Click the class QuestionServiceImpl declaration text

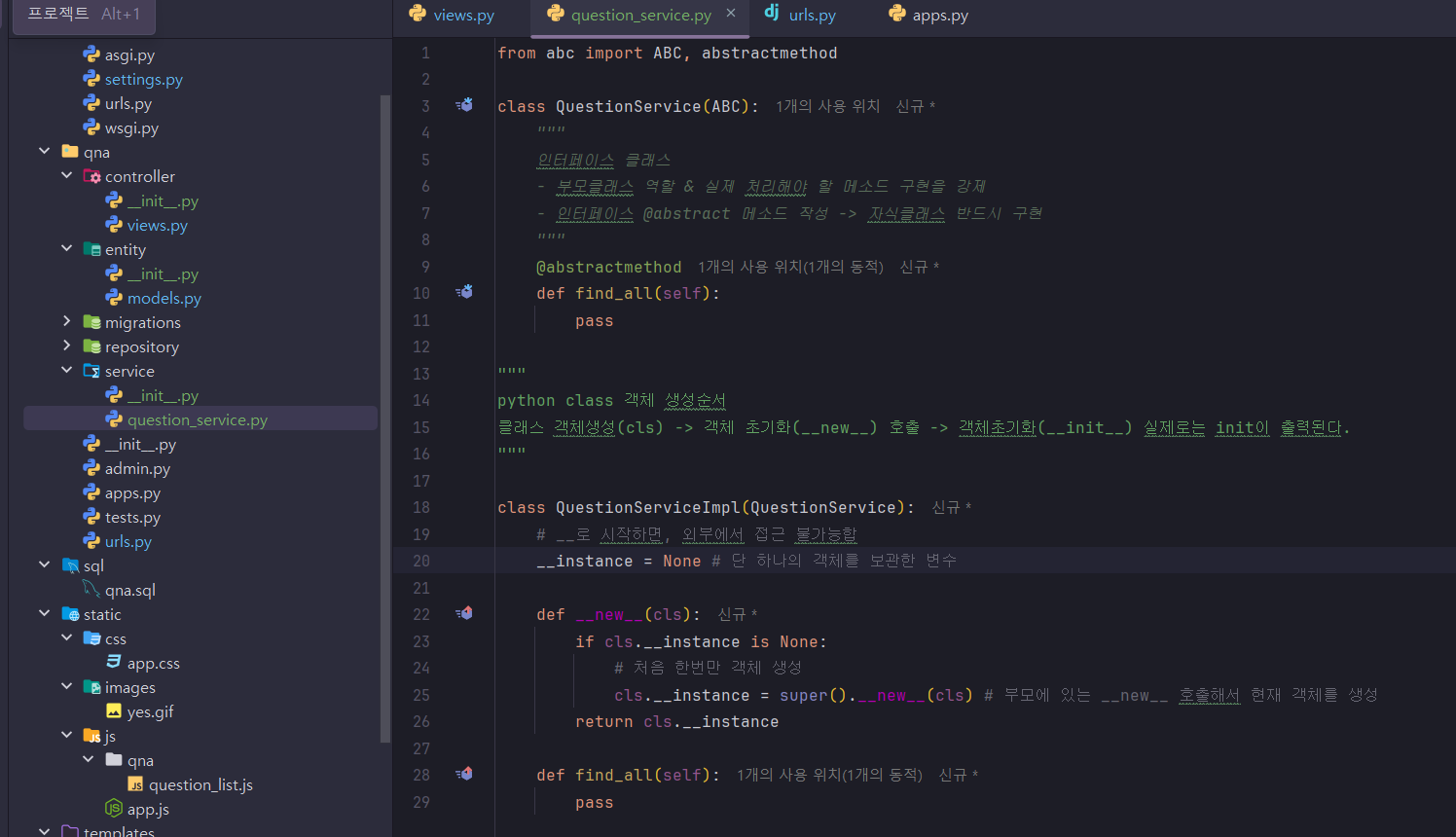pos(706,507)
